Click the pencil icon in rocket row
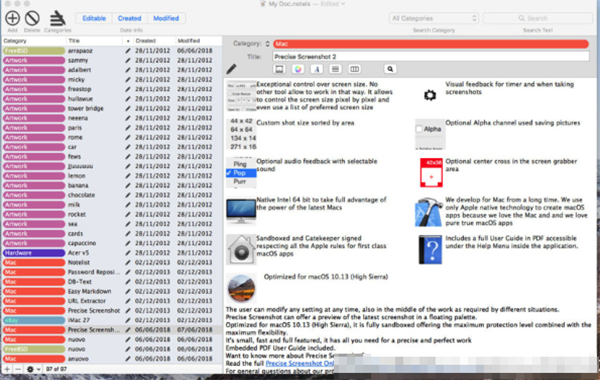 pos(128,214)
